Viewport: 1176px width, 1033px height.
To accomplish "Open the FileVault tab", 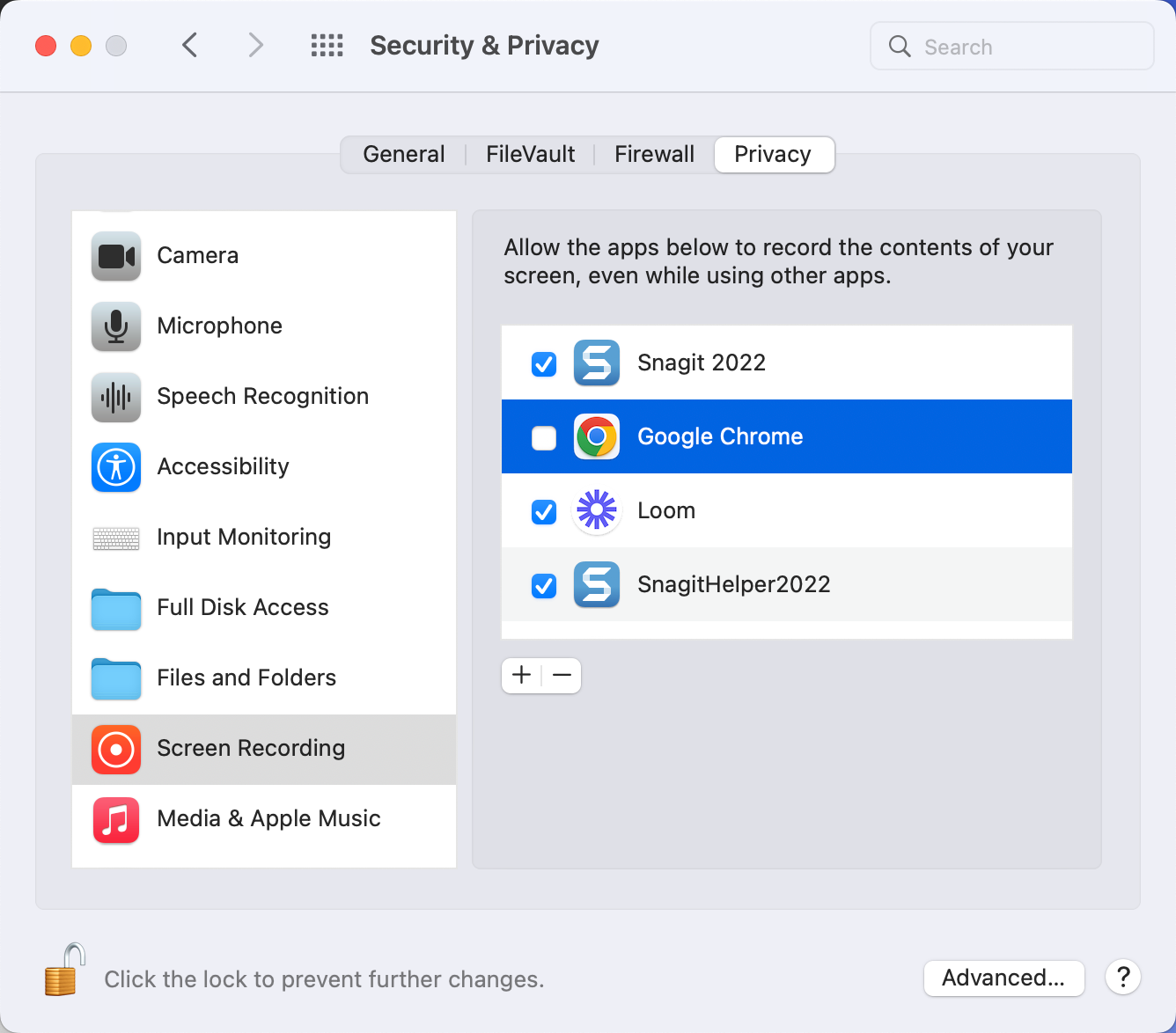I will coord(530,154).
